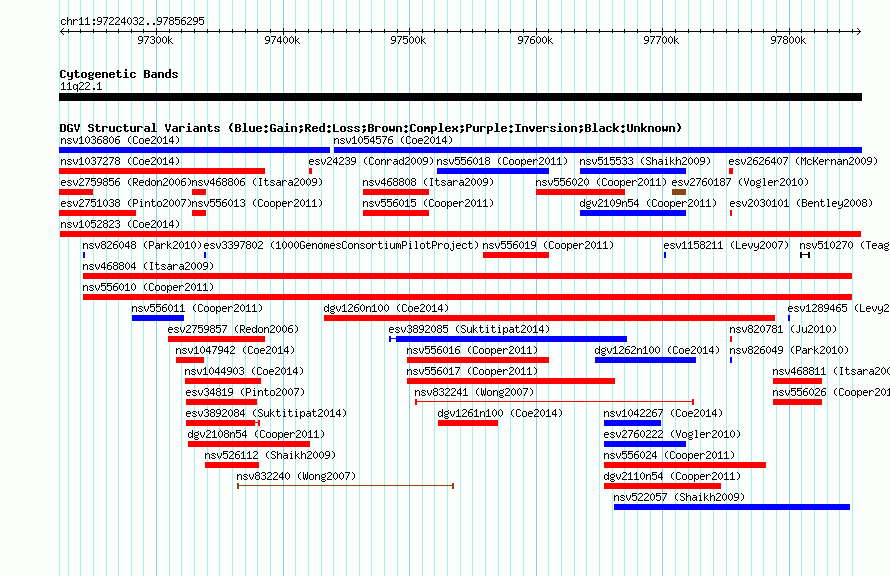Click the nsv556016 (Cooper2011) label
The height and width of the screenshot is (576, 890).
pyautogui.click(x=472, y=350)
